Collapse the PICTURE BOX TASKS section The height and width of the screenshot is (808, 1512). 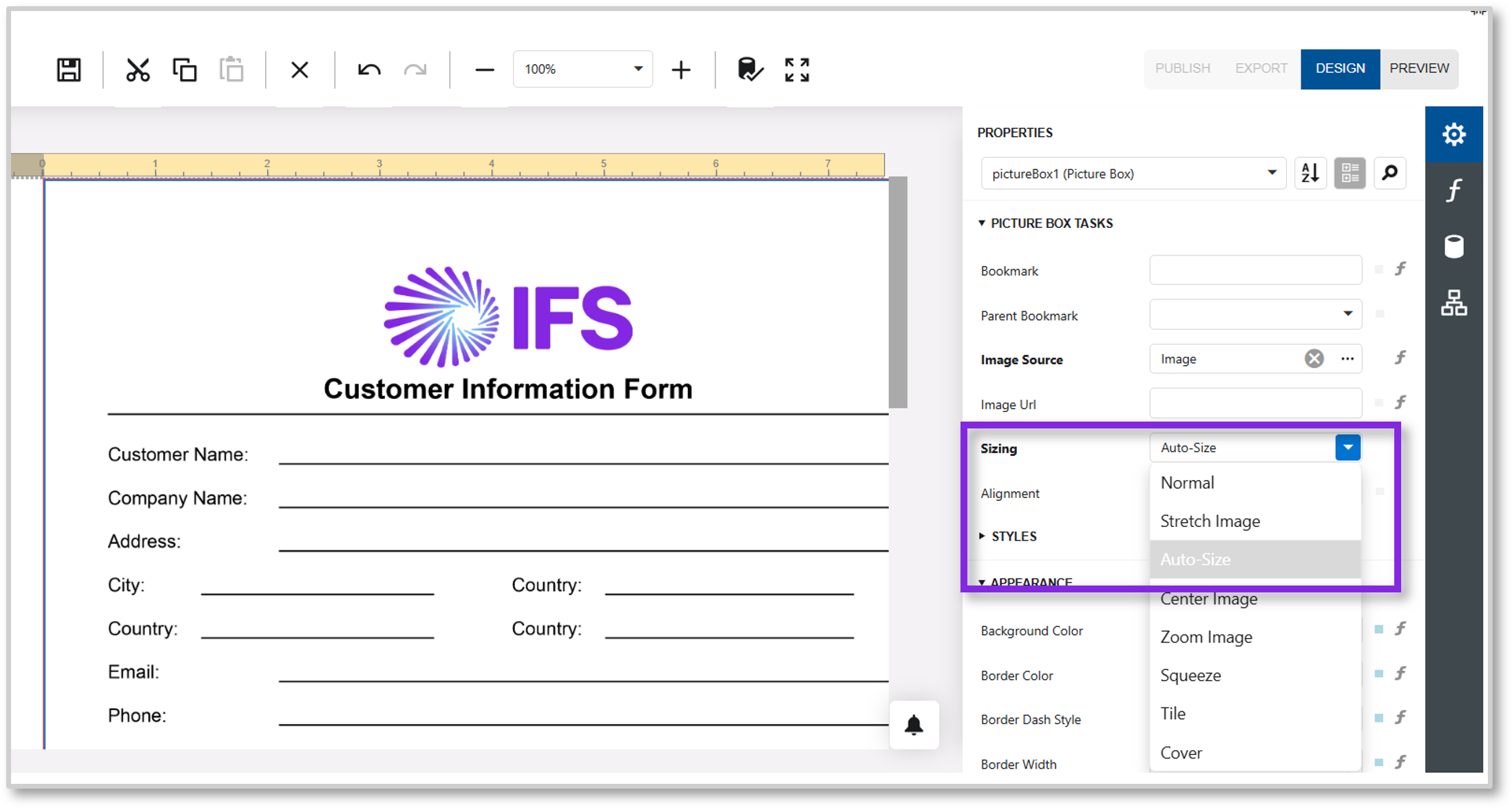(x=982, y=222)
